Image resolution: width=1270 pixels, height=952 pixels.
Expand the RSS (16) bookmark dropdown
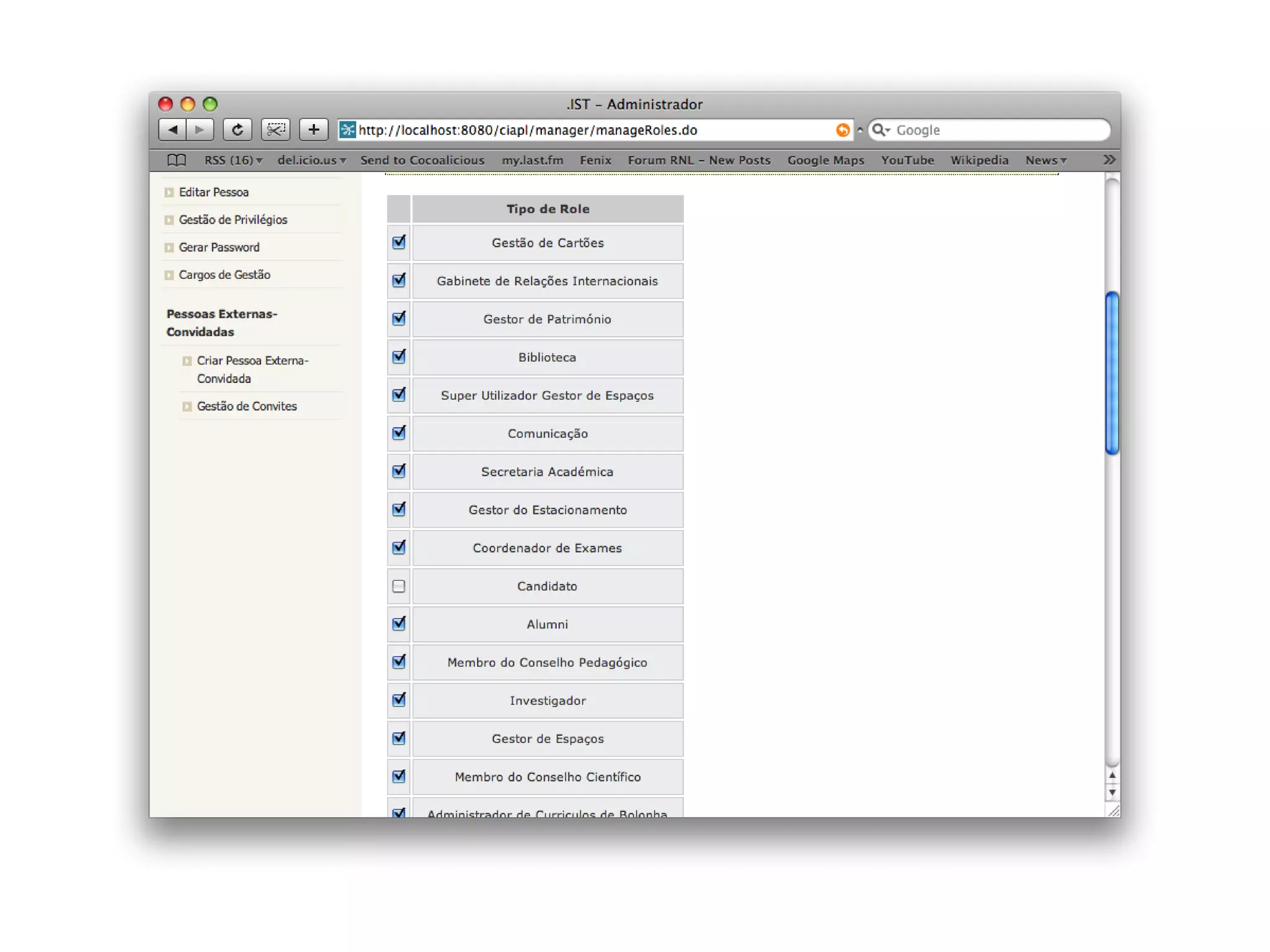tap(233, 160)
